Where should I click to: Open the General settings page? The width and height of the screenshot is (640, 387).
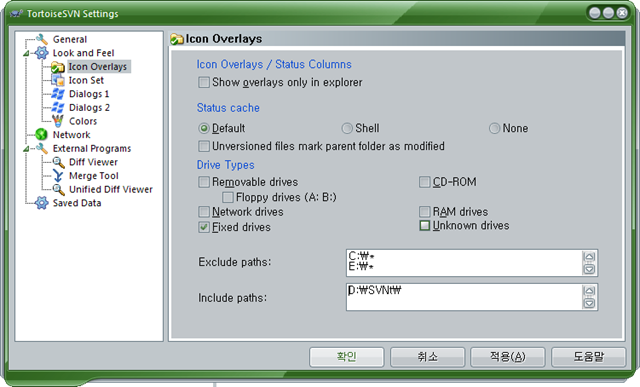pyautogui.click(x=70, y=39)
